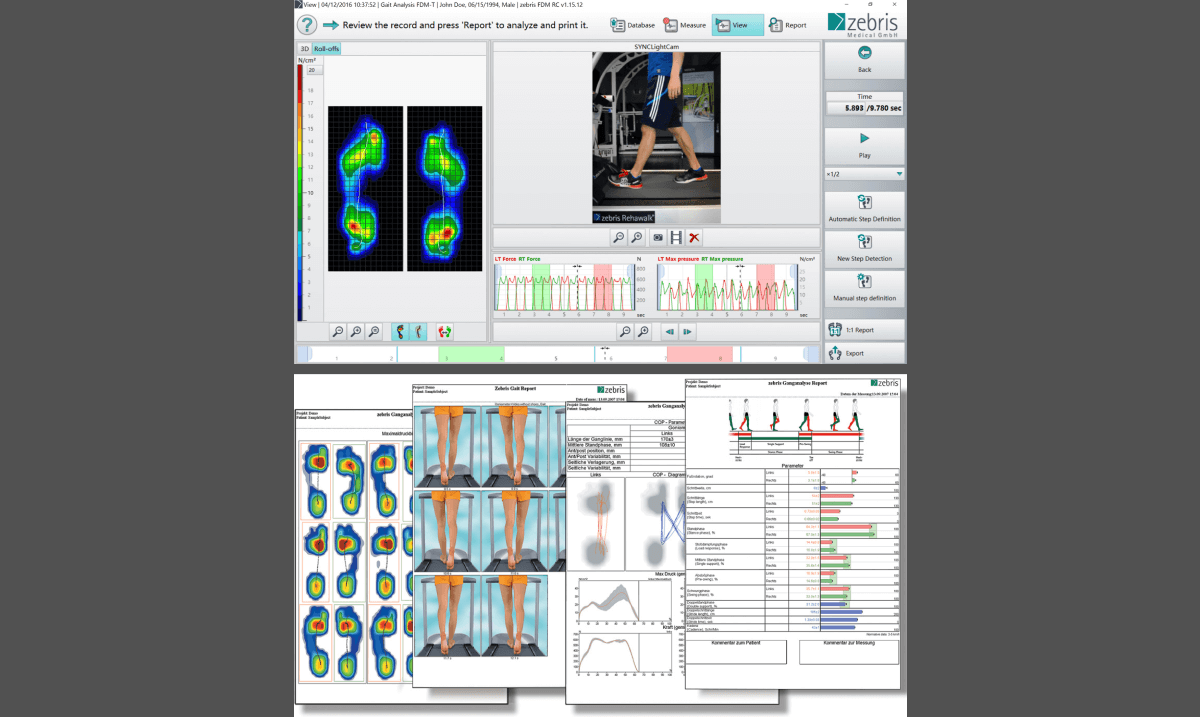Viewport: 1200px width, 717px height.
Task: Zoom out the pressure footprint view
Action: [338, 331]
